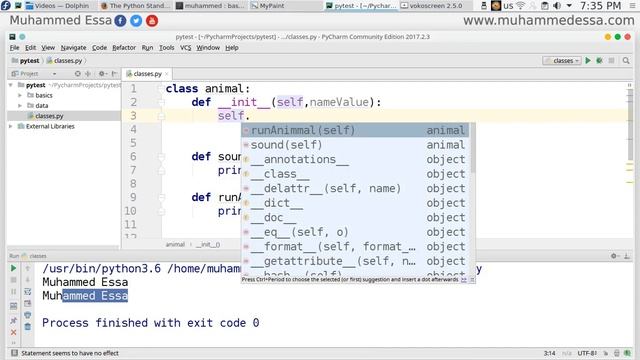Click the 3:14 cursor position indicator
Image resolution: width=640 pixels, height=360 pixels.
tap(549, 353)
